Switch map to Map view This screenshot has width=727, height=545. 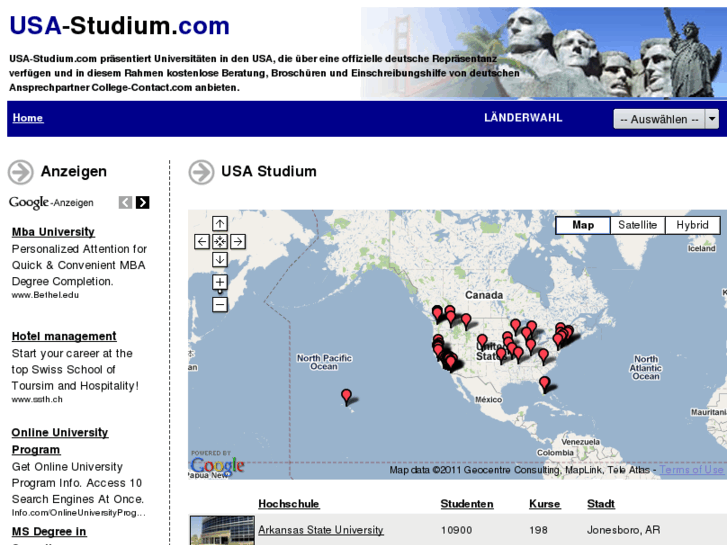pyautogui.click(x=583, y=225)
